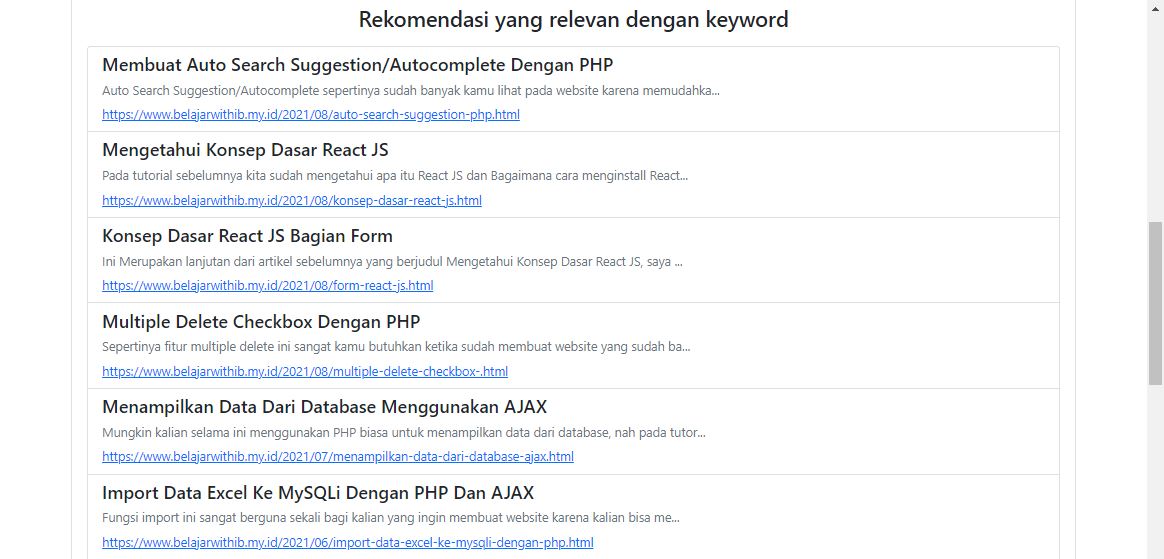Image resolution: width=1164 pixels, height=559 pixels.
Task: Open the multiple-delete-checkbox-.html link
Action: 305,371
